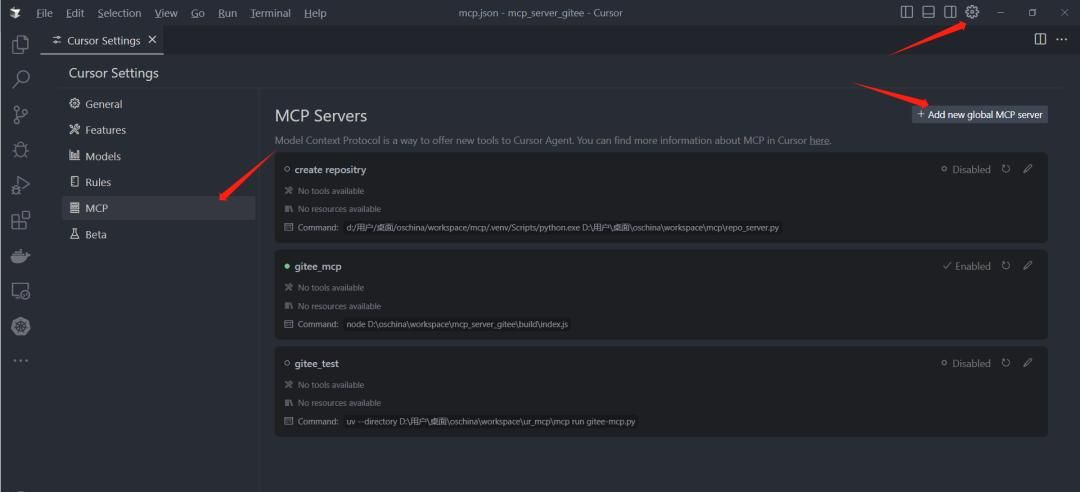Click the settings gear icon in title bar
The width and height of the screenshot is (1080, 492).
click(972, 13)
